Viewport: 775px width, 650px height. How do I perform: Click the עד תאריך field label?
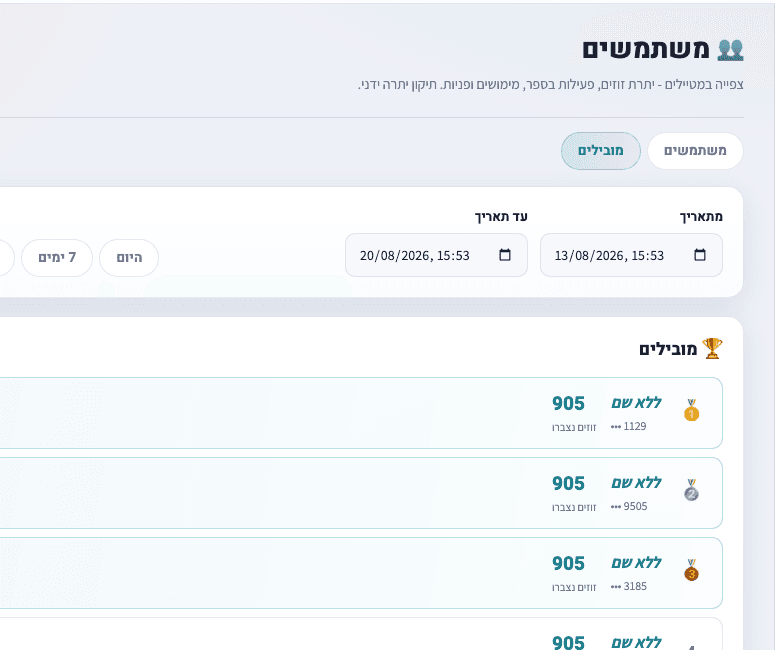[501, 217]
